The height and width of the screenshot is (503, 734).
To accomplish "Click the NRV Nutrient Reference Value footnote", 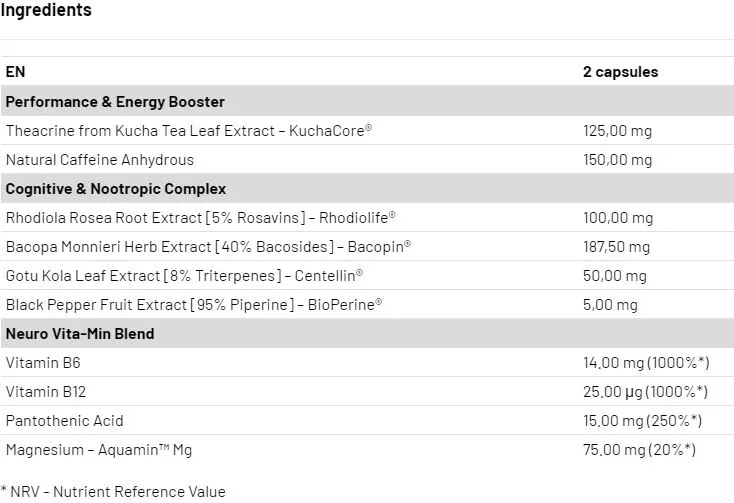I will pos(113,492).
